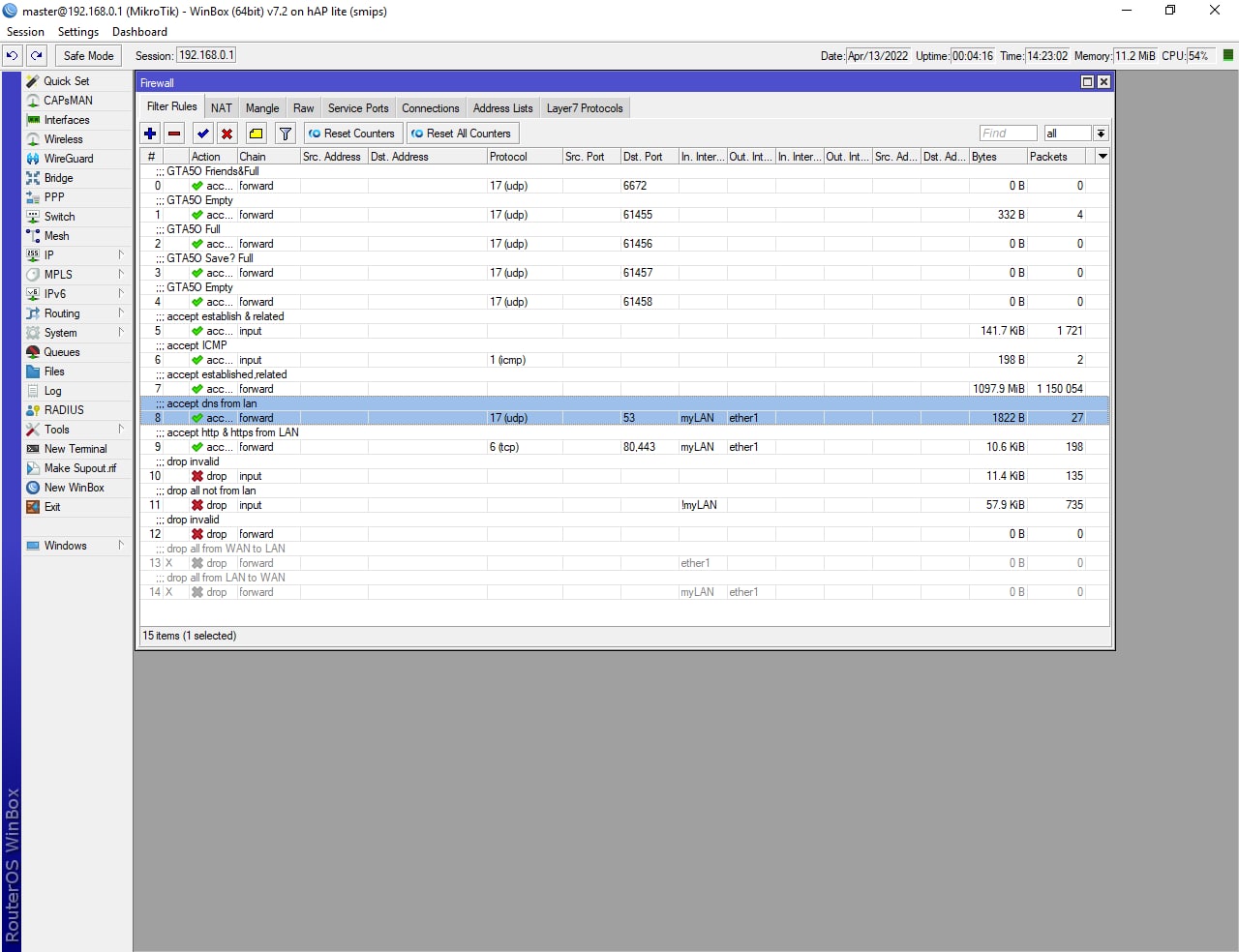Expand the System submenu

[77, 333]
